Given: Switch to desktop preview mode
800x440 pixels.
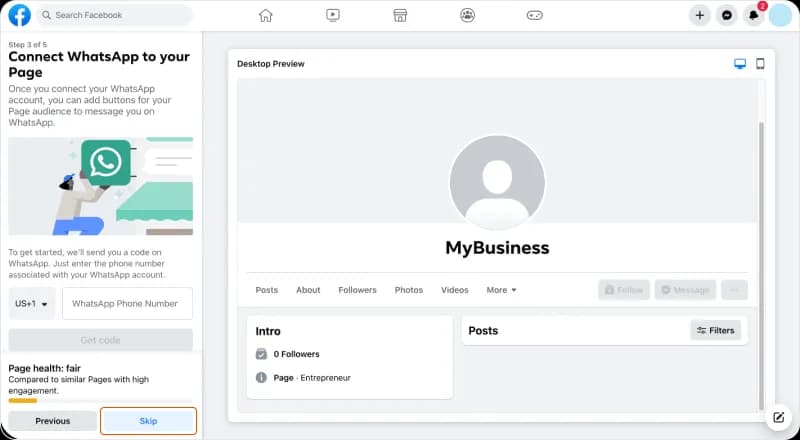Looking at the screenshot, I should (x=740, y=64).
